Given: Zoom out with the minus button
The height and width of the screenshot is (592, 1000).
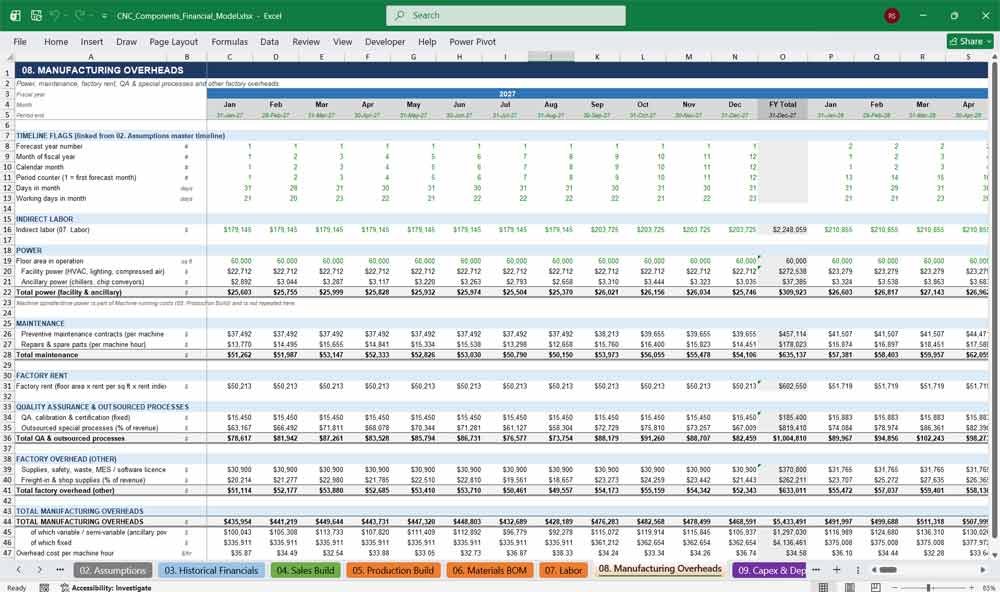Looking at the screenshot, I should [x=895, y=588].
